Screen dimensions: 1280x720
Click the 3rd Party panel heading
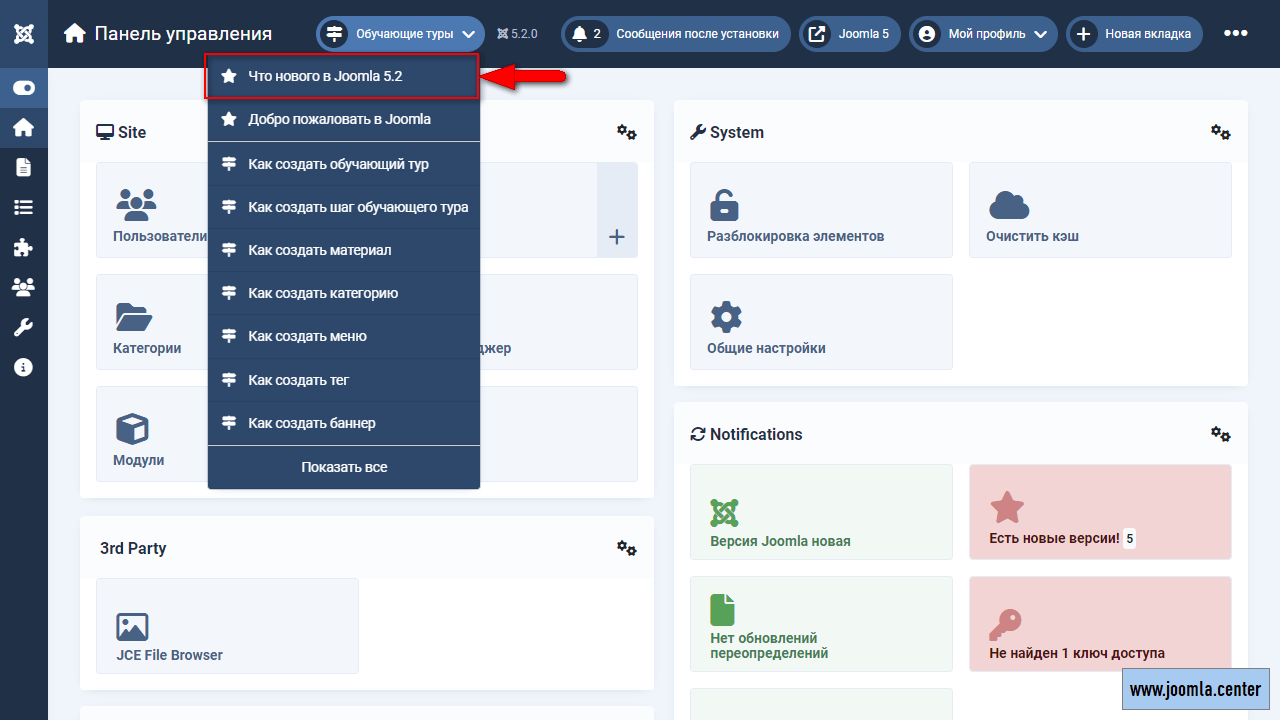coord(133,548)
